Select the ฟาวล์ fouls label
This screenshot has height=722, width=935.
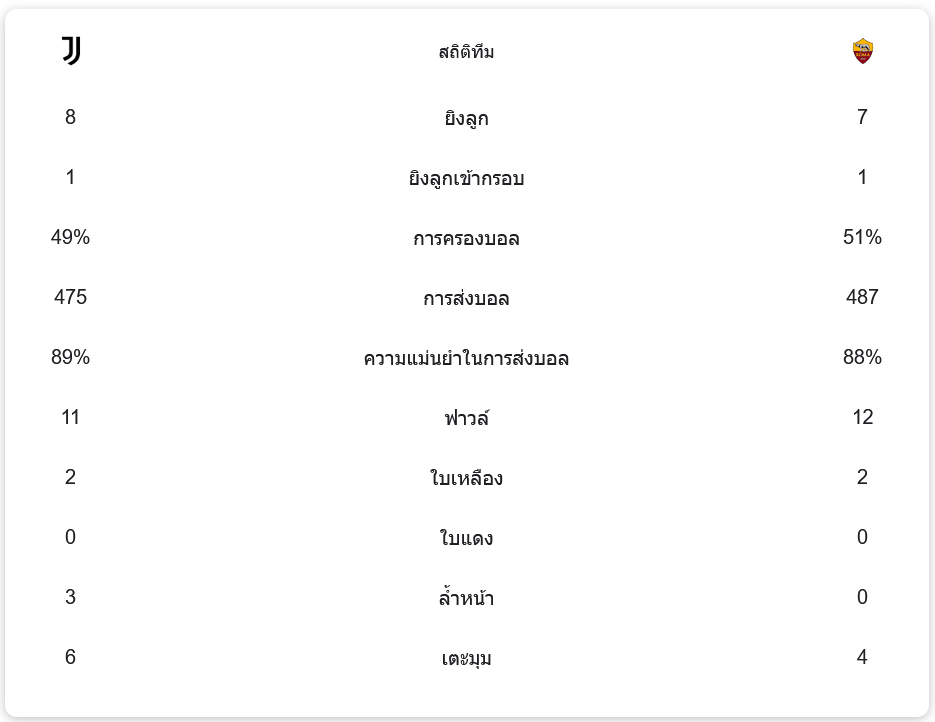466,419
